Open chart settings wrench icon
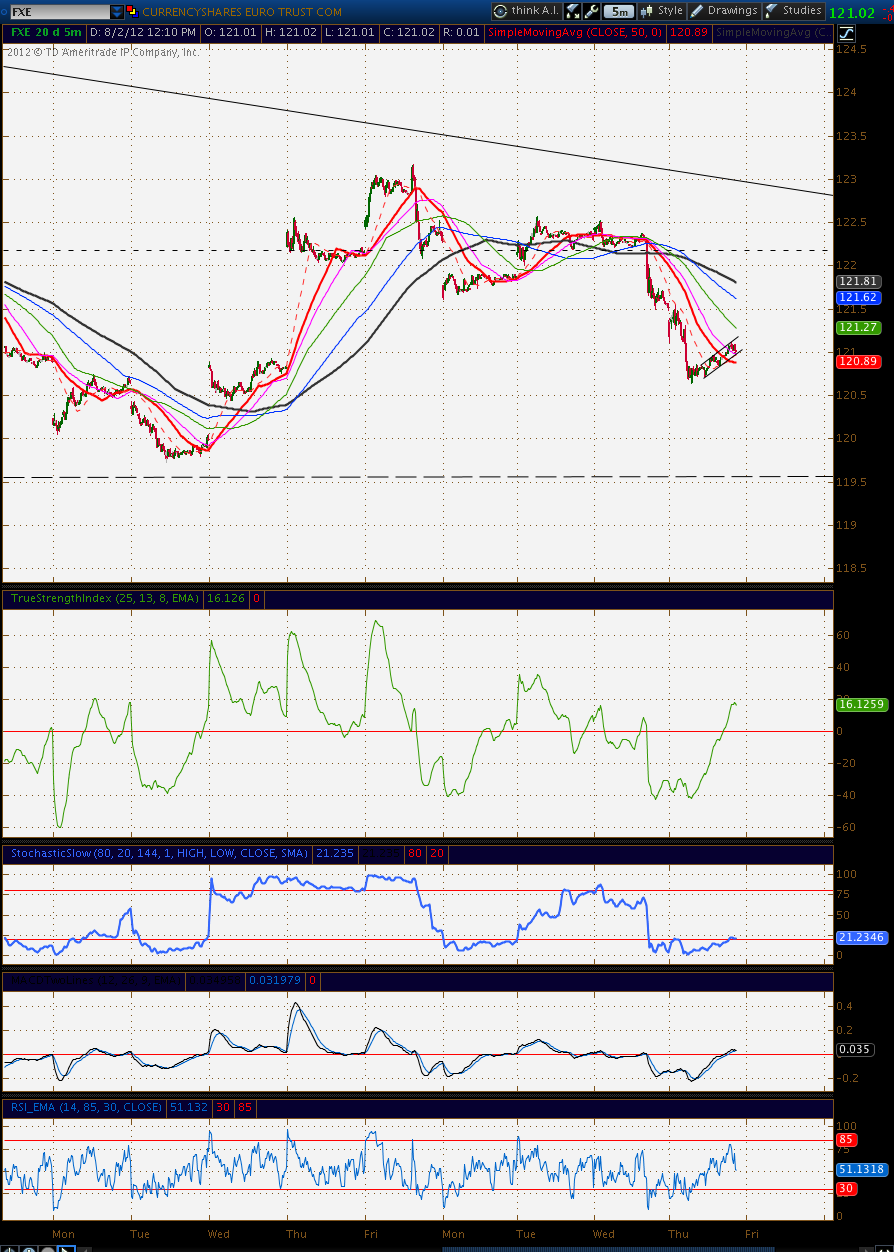 pyautogui.click(x=591, y=11)
